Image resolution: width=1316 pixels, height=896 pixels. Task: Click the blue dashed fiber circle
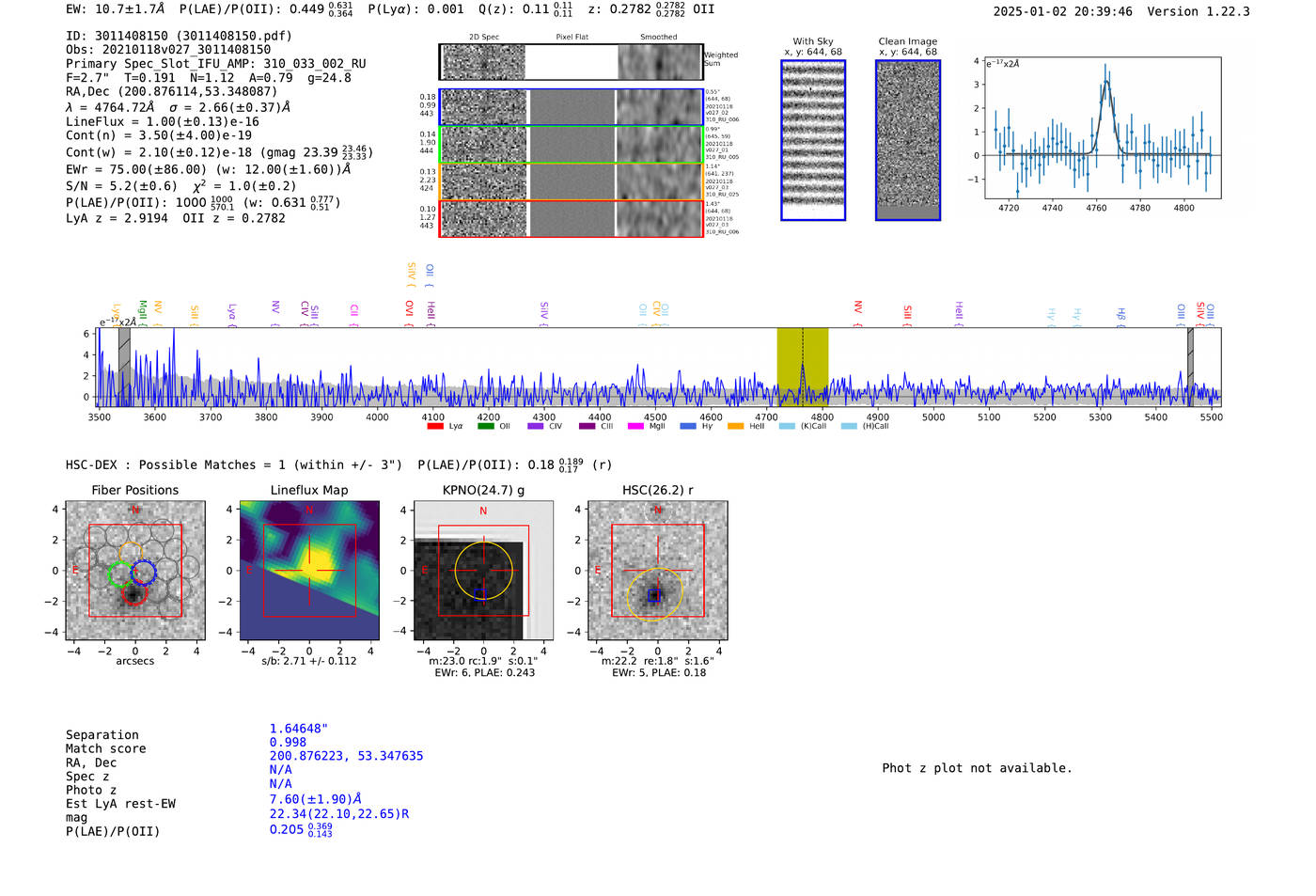[143, 572]
